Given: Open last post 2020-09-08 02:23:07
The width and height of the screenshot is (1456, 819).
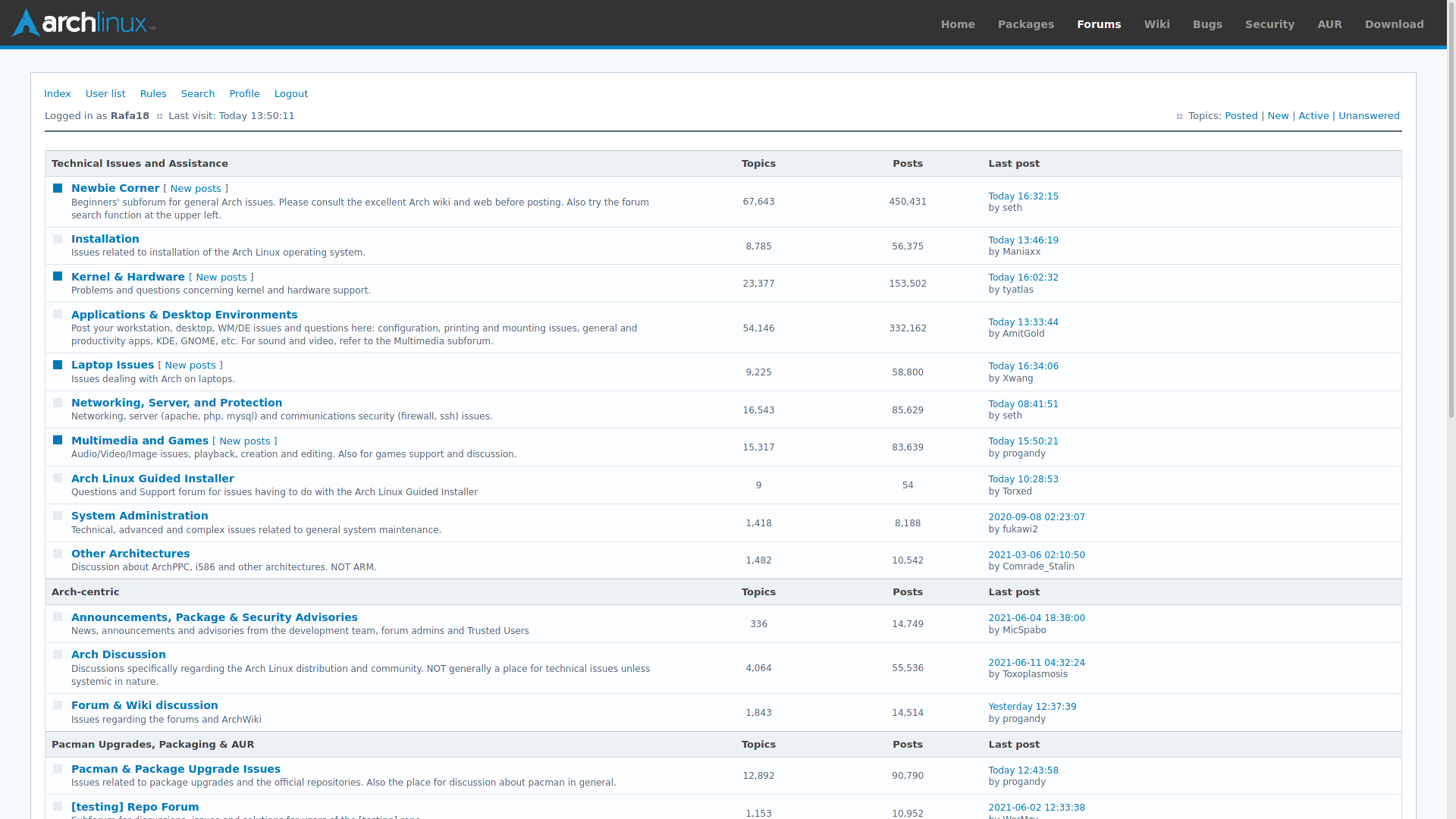Looking at the screenshot, I should click(x=1037, y=517).
